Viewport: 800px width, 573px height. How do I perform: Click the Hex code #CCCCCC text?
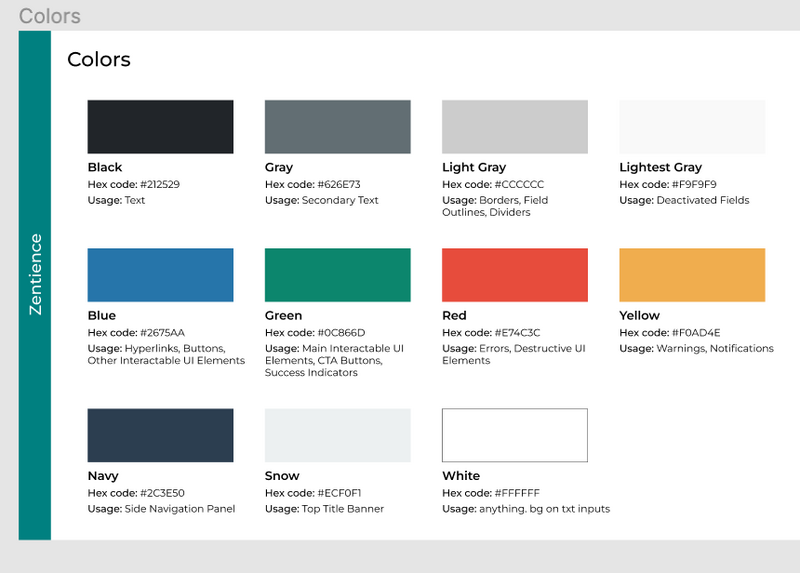coord(493,184)
